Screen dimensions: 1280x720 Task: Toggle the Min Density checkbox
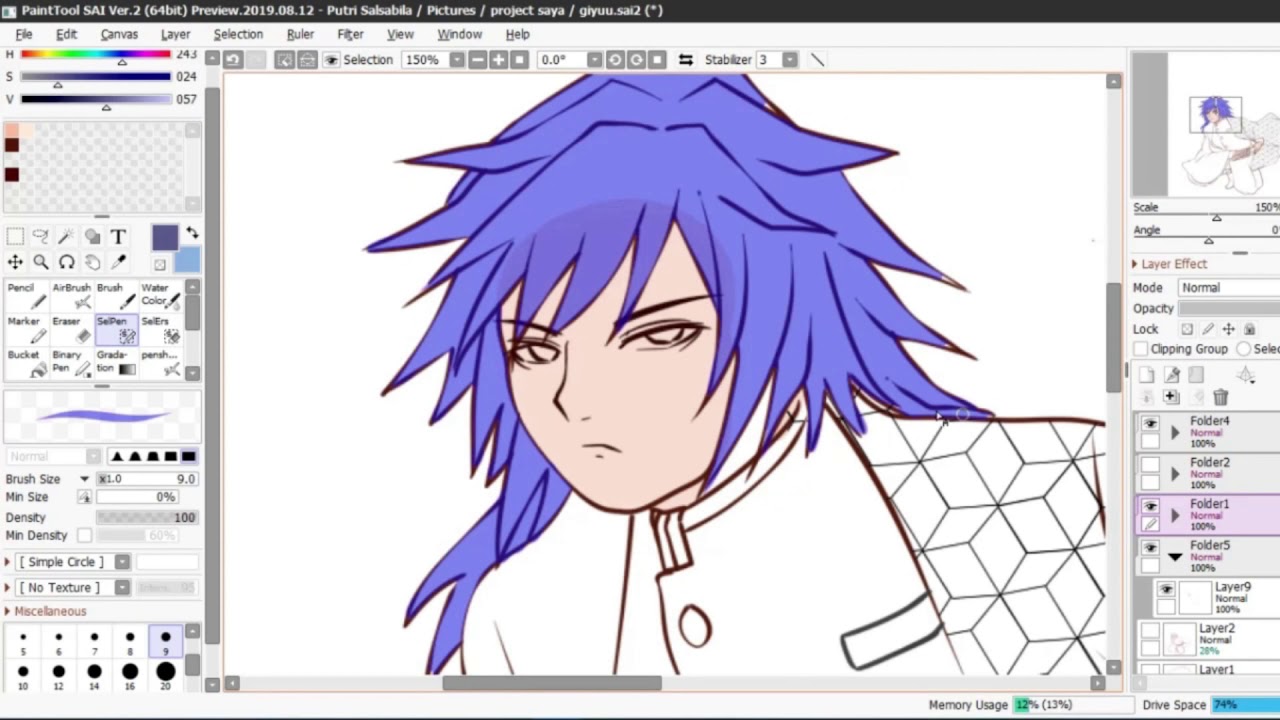[85, 536]
